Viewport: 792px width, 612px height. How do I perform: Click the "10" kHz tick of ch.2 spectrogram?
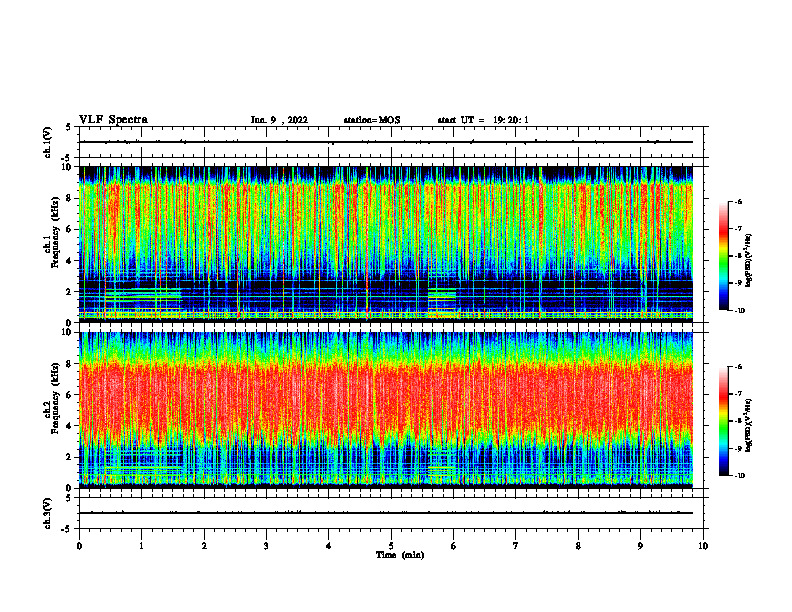[x=67, y=332]
